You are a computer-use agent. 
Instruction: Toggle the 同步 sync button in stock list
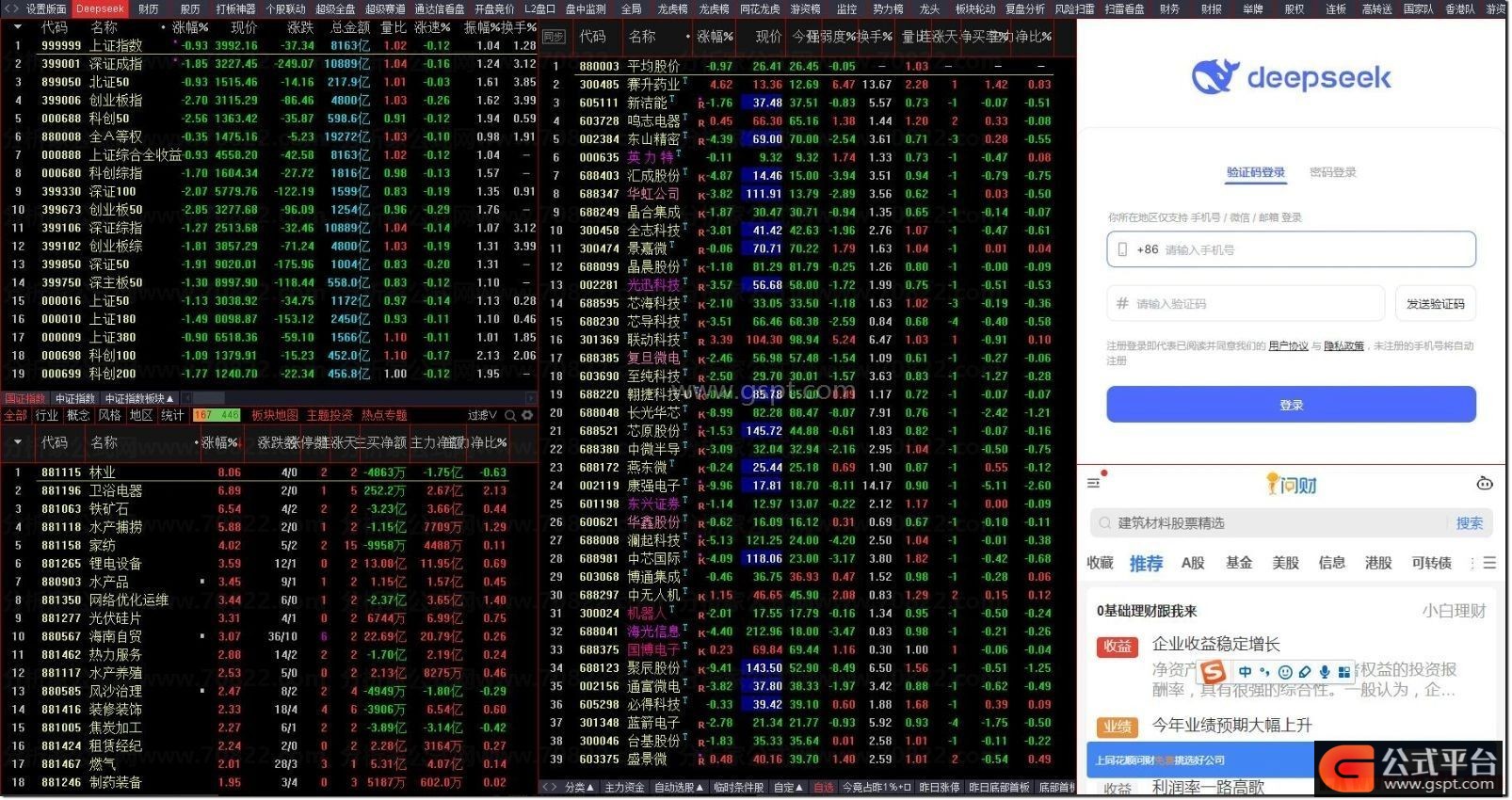pos(554,37)
